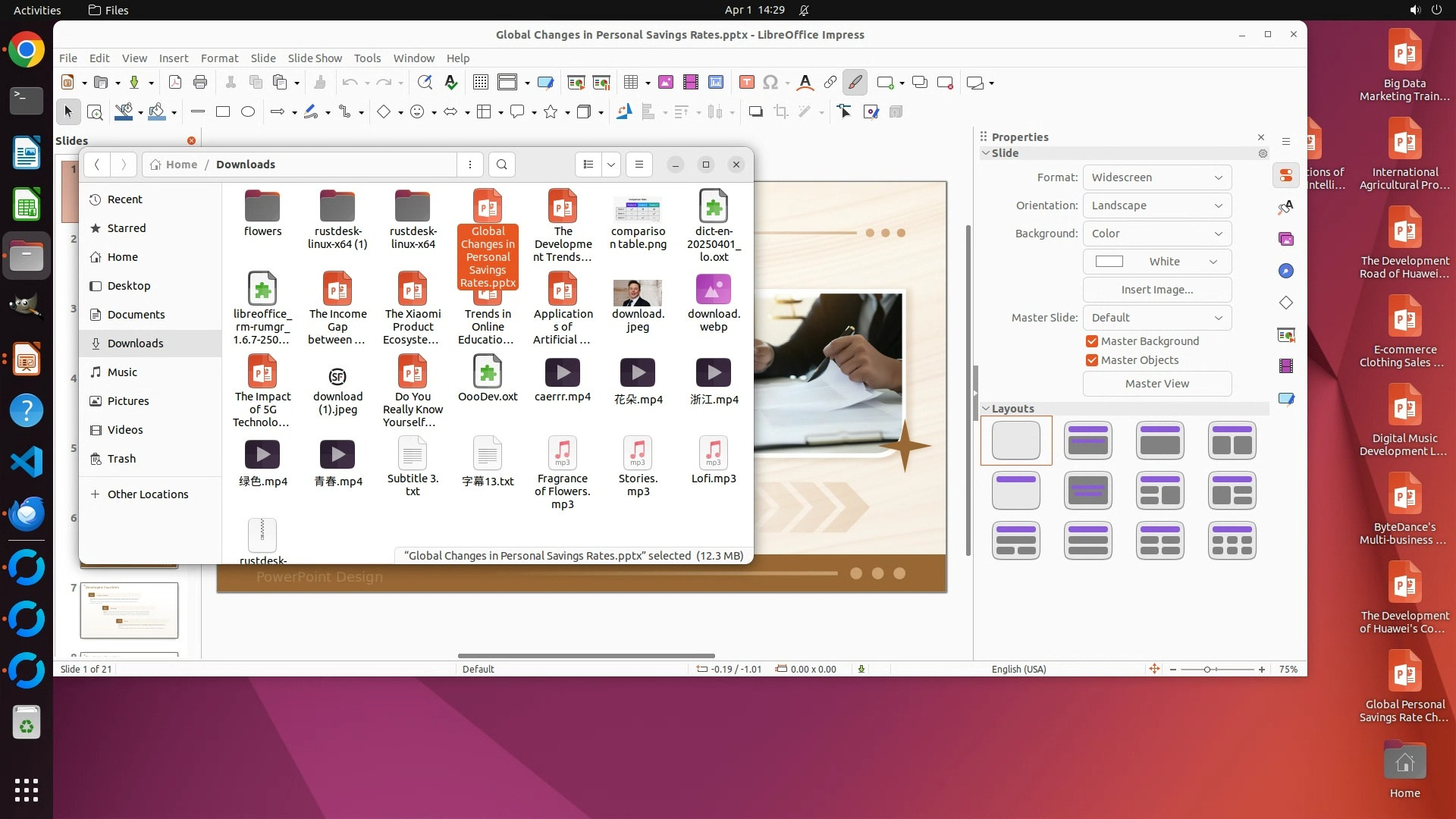Open the Format menu

click(x=219, y=58)
